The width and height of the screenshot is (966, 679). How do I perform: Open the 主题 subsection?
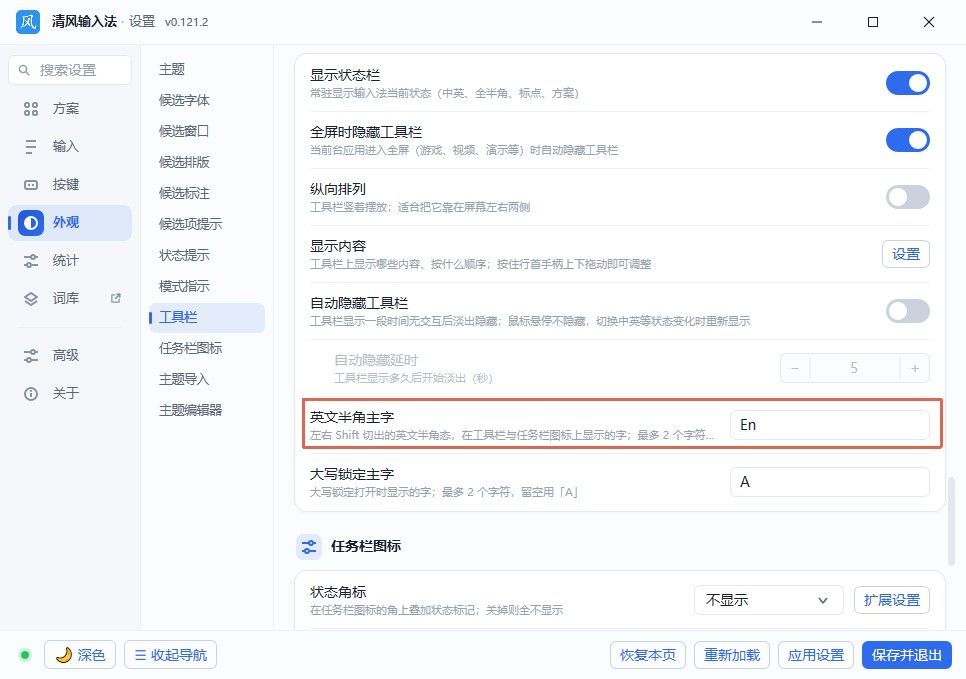206,70
